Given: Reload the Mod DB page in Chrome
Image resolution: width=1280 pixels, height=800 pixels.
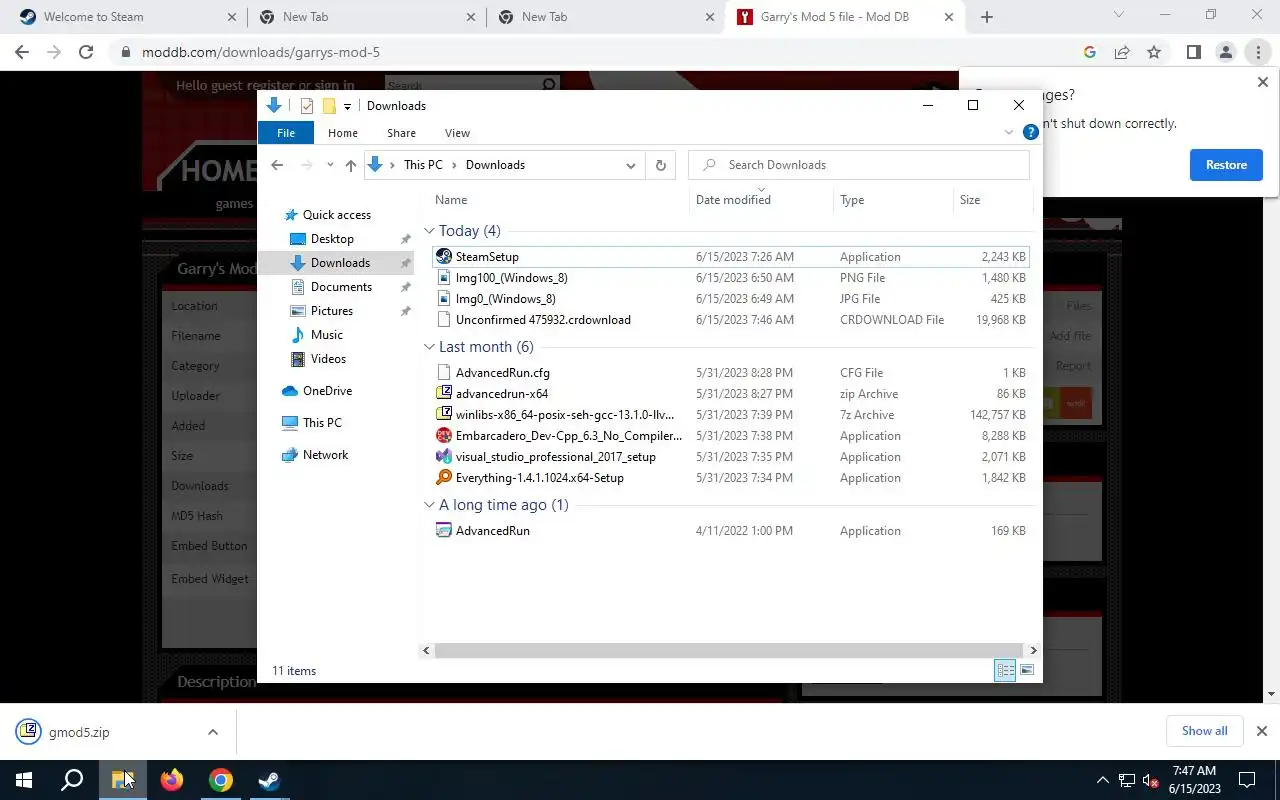Looking at the screenshot, I should pyautogui.click(x=86, y=52).
